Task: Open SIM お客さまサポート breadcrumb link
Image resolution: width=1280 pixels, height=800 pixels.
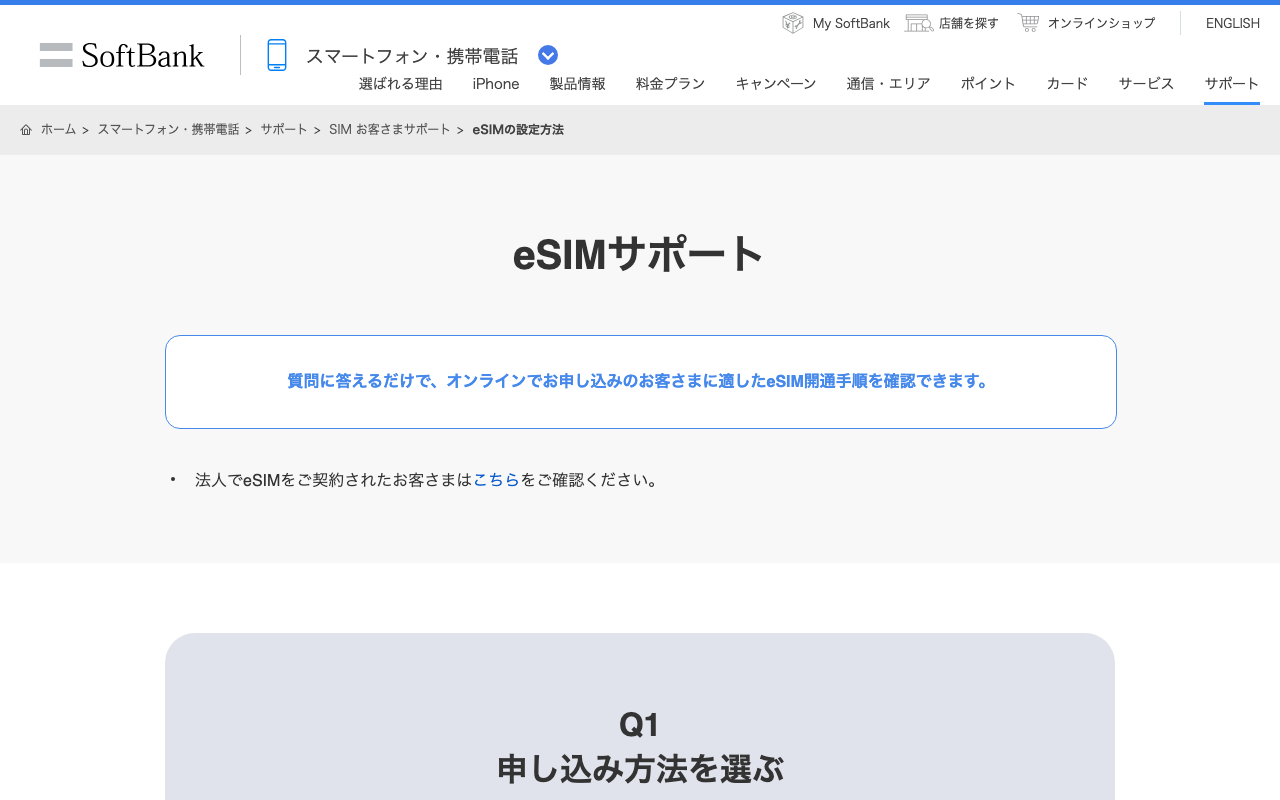Action: coord(390,130)
